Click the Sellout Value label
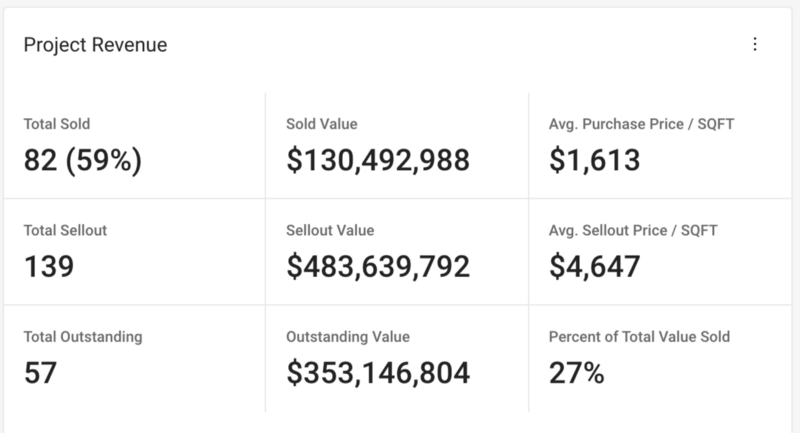The width and height of the screenshot is (800, 433). [330, 230]
